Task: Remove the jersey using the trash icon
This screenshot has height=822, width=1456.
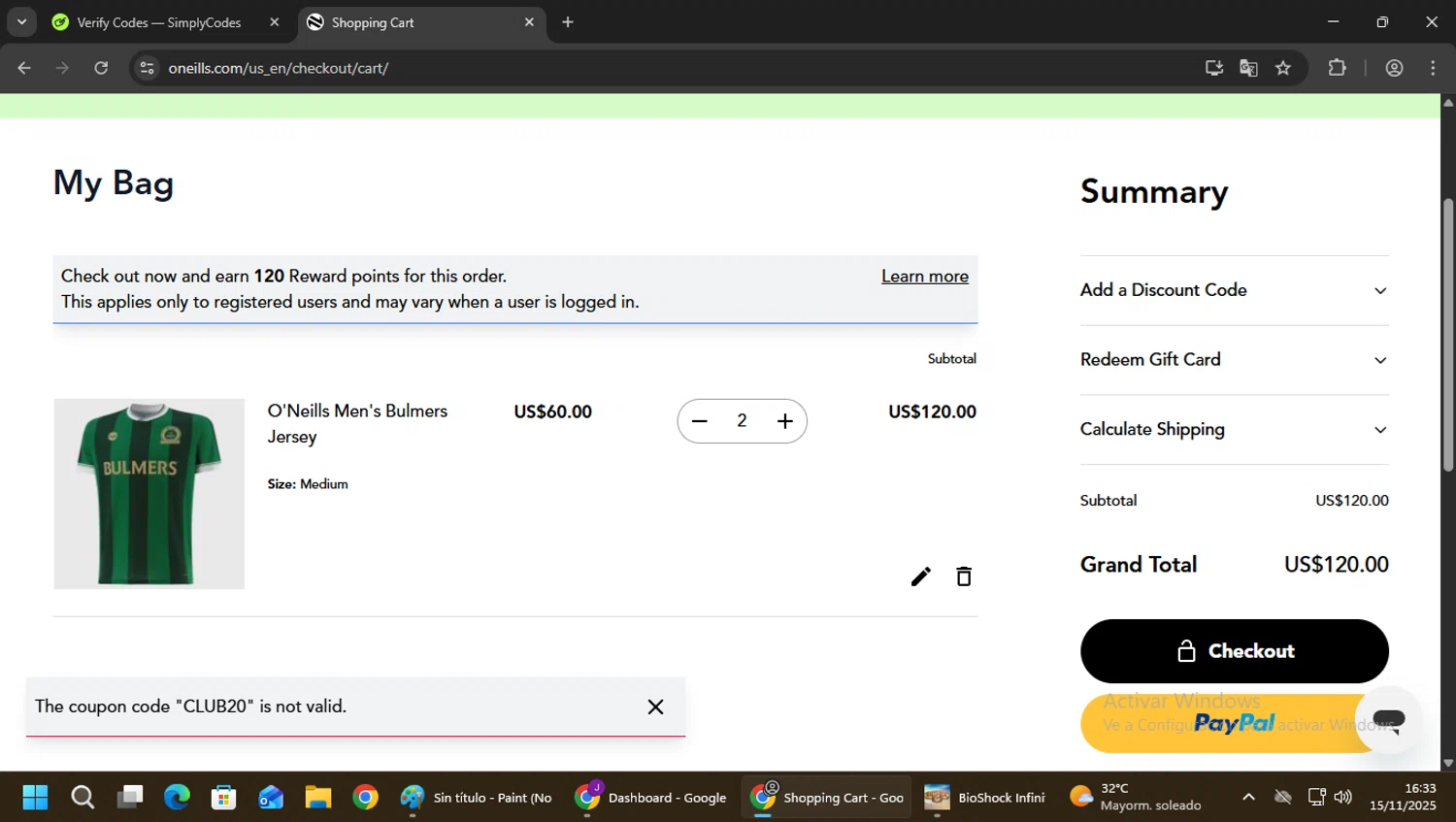Action: tap(963, 576)
